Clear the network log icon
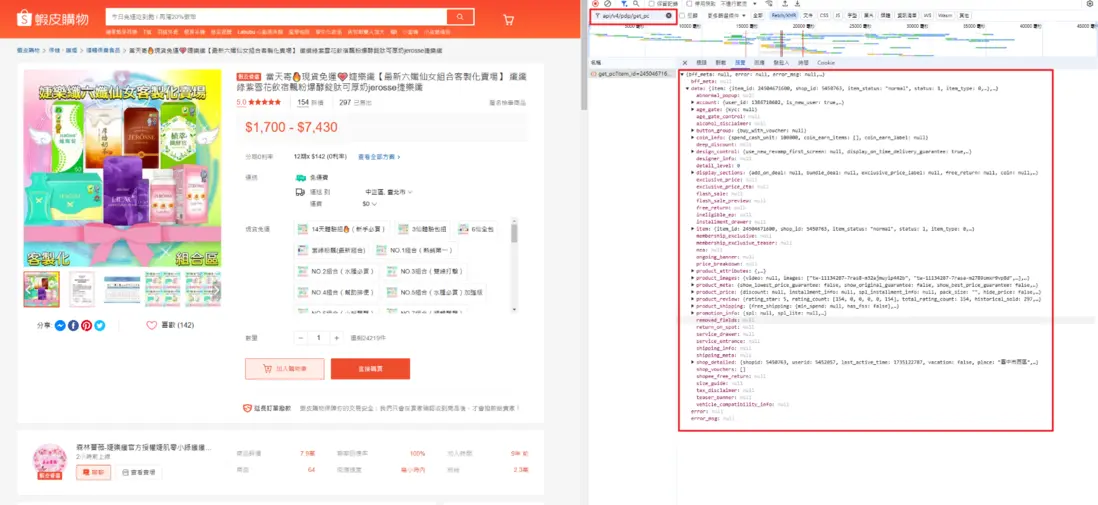The height and width of the screenshot is (505, 1098). pyautogui.click(x=608, y=4)
